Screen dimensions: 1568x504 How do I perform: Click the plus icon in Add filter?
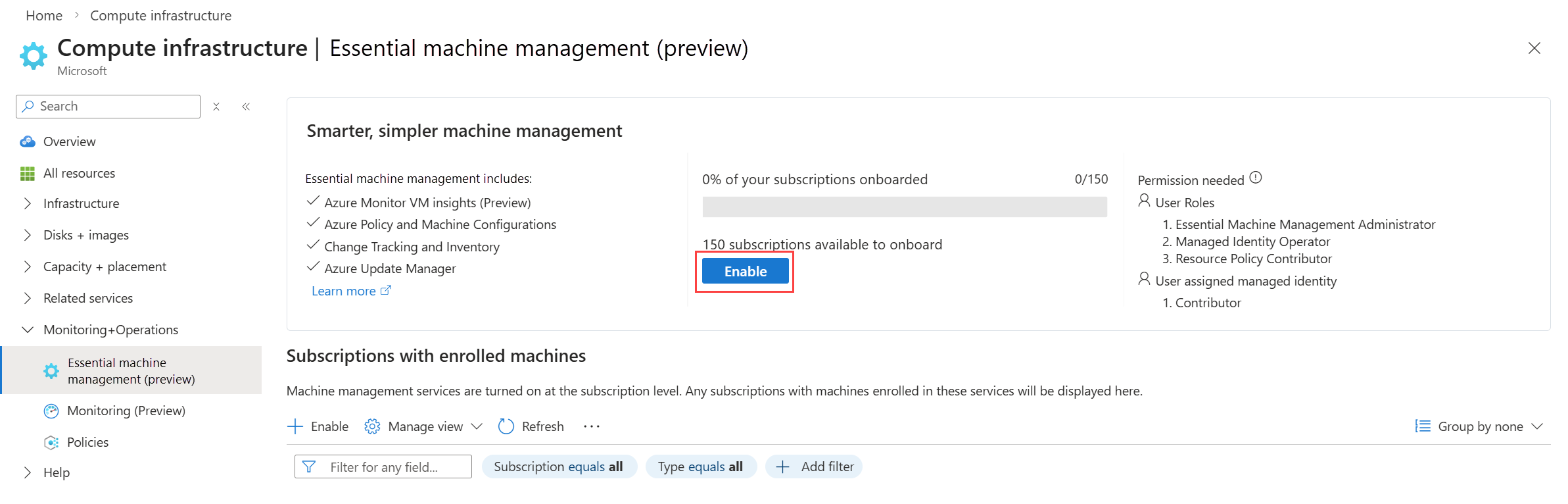782,467
